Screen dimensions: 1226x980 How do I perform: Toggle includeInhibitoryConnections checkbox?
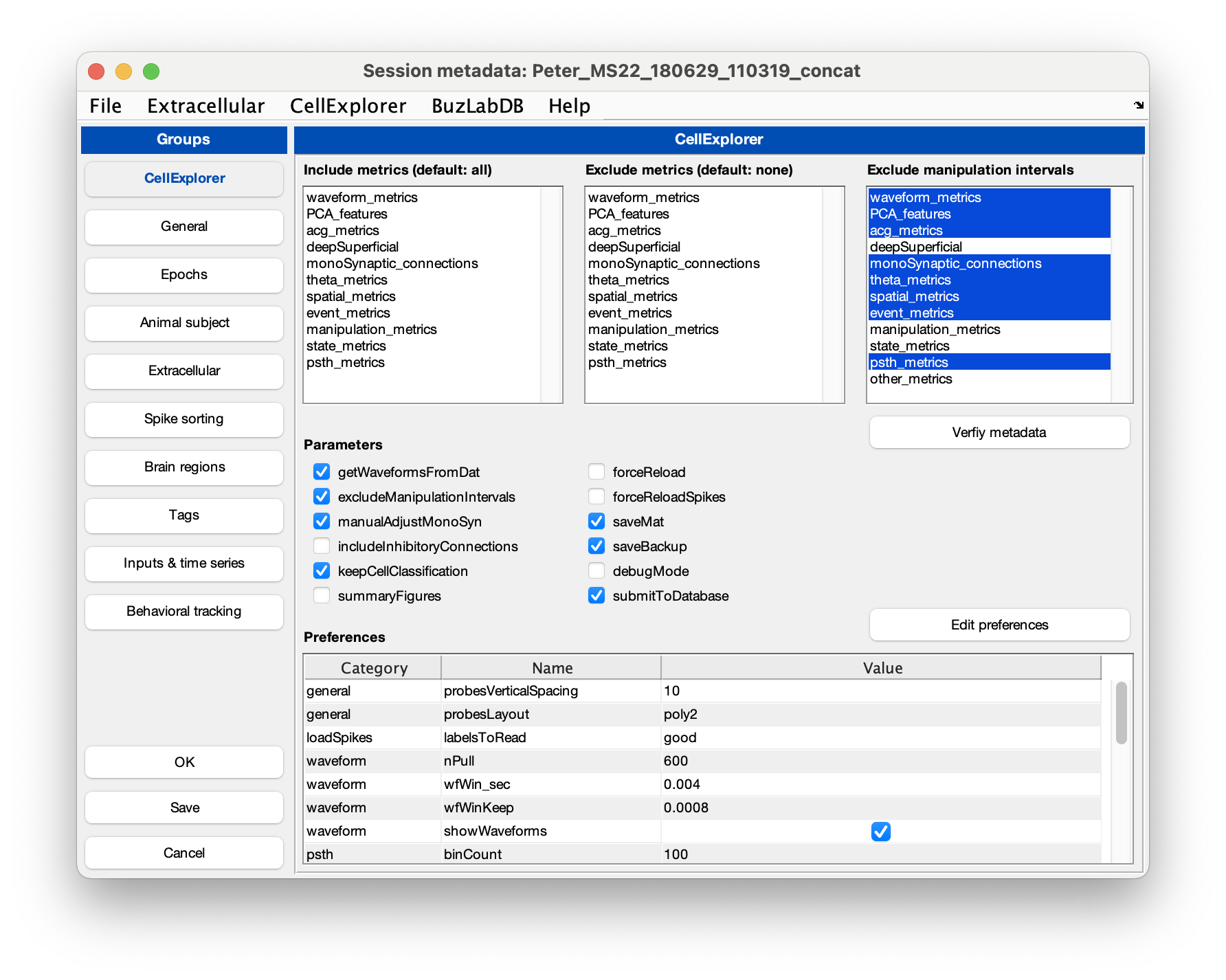322,546
